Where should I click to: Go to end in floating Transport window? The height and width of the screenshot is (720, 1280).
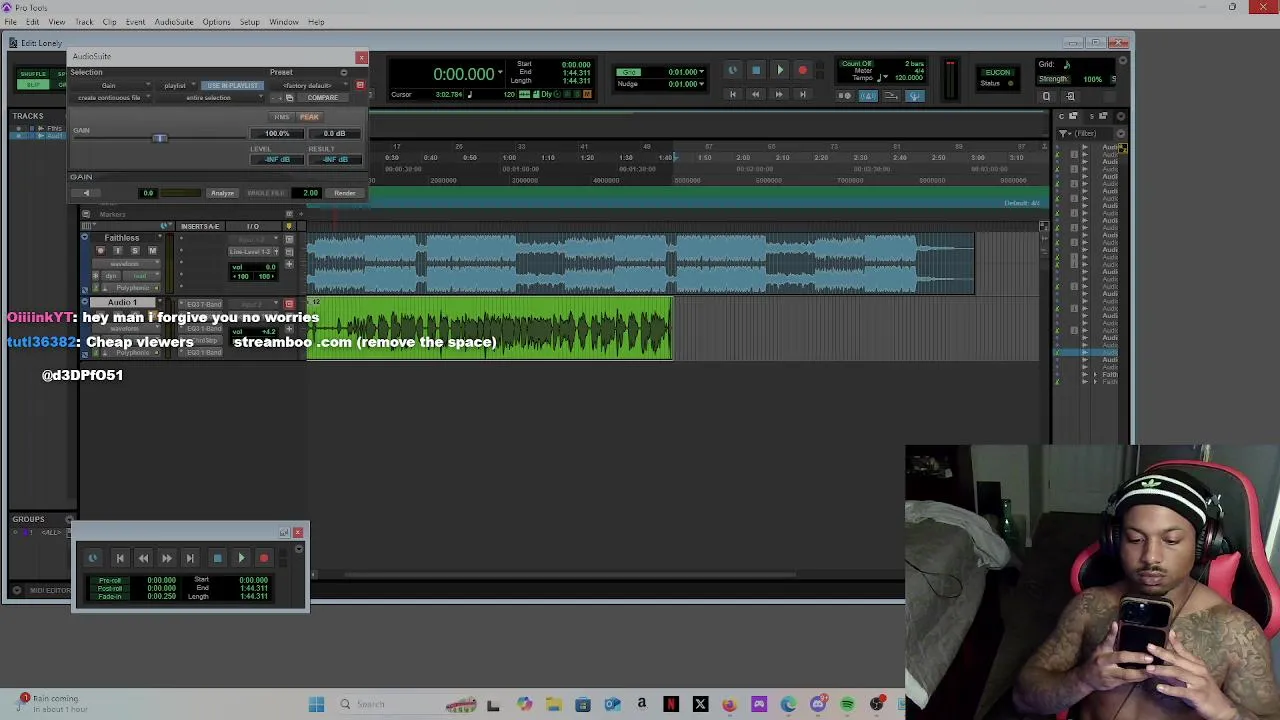click(x=190, y=559)
